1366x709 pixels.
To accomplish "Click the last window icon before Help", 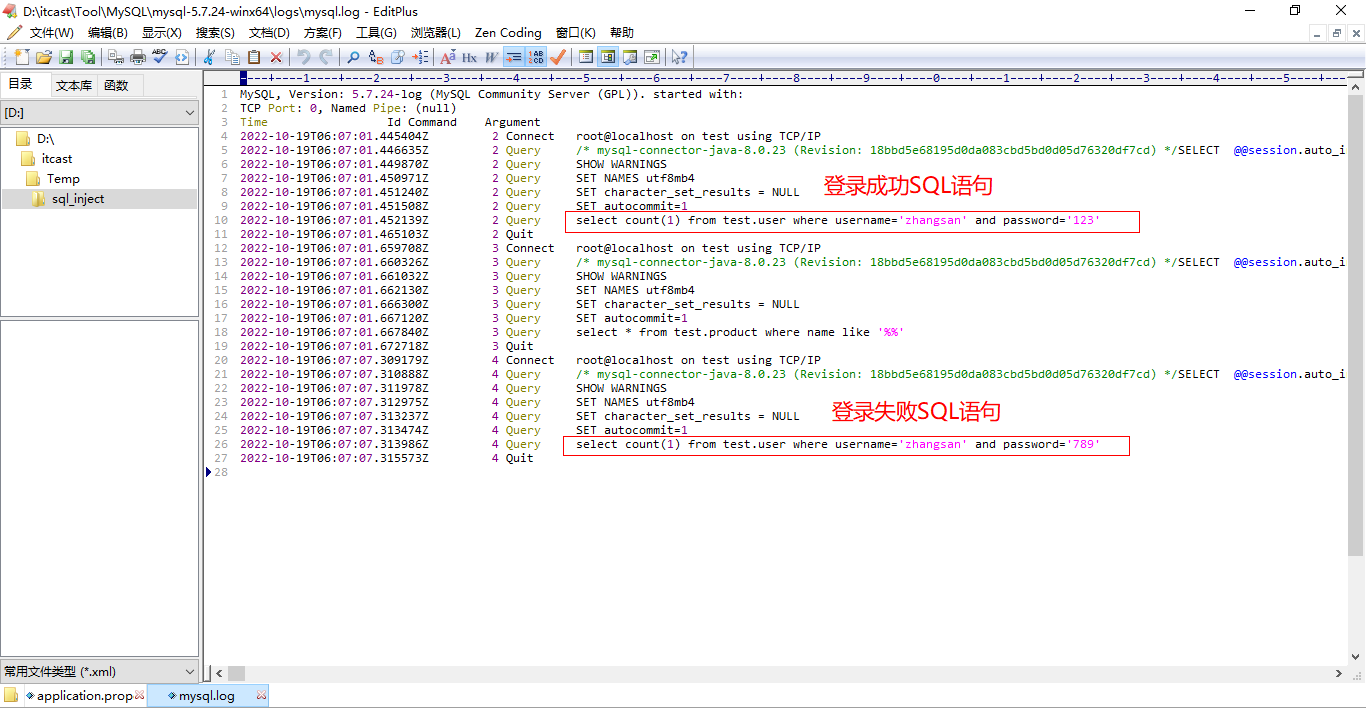I will click(x=652, y=57).
